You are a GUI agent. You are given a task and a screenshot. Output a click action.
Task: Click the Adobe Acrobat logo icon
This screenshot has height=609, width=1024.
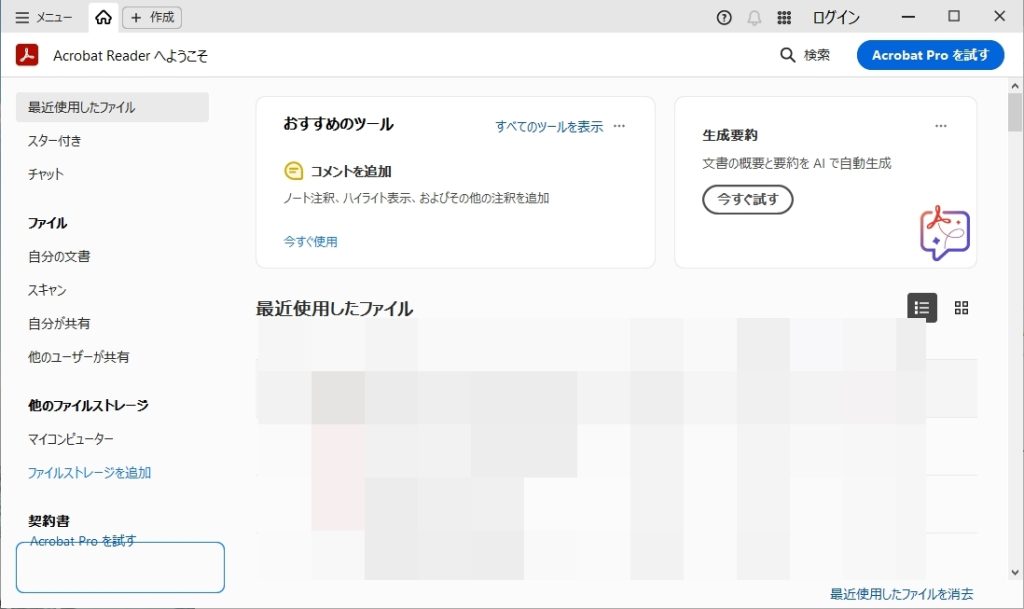point(27,55)
